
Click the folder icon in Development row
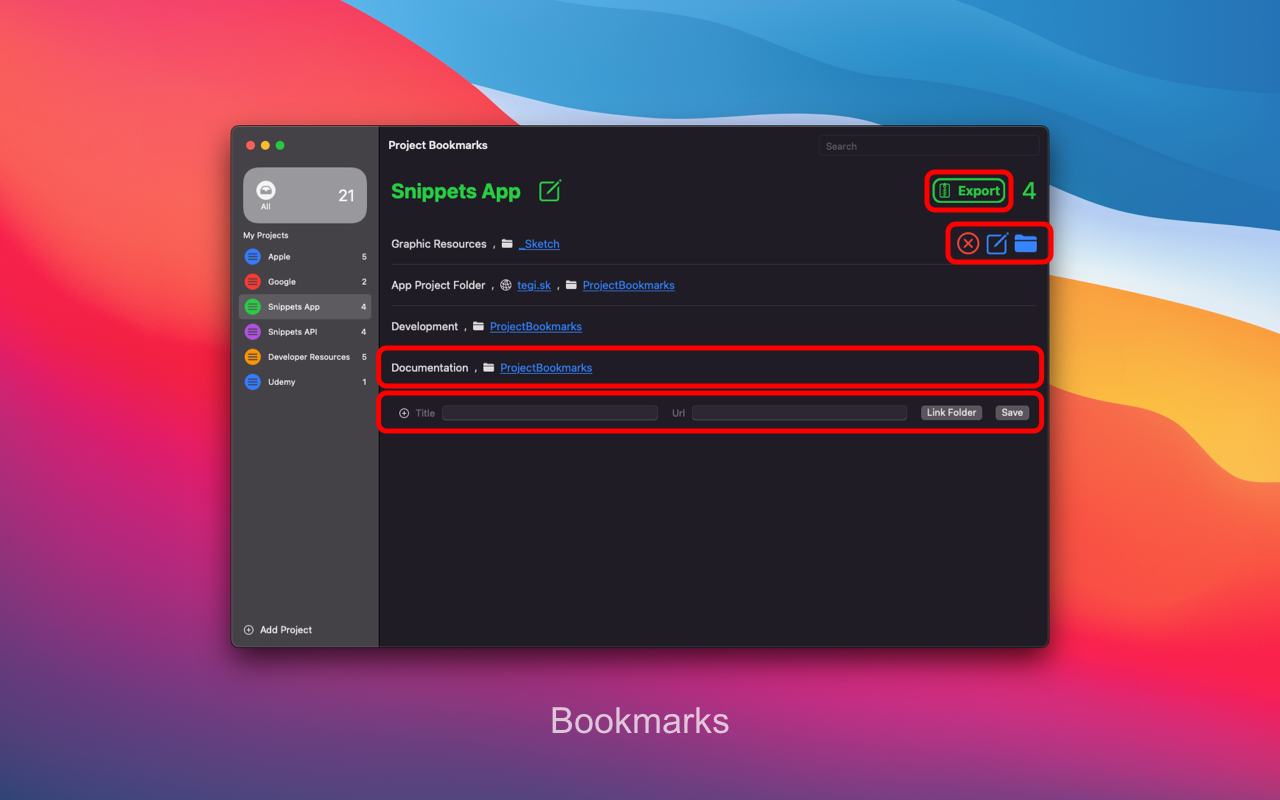tap(478, 326)
